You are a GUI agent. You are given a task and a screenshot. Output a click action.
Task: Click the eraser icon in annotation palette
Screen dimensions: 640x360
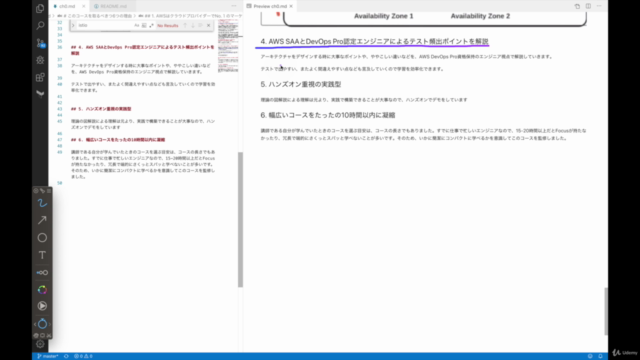coord(36,336)
